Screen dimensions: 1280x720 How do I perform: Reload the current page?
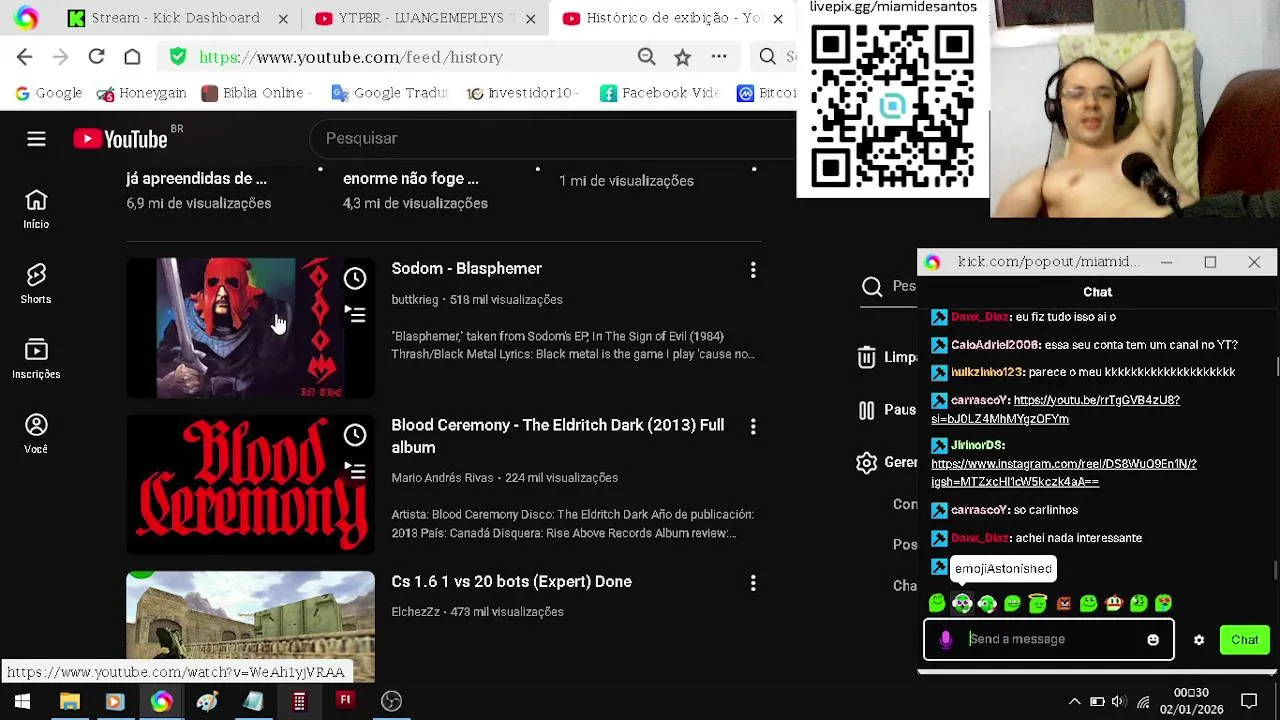96,57
